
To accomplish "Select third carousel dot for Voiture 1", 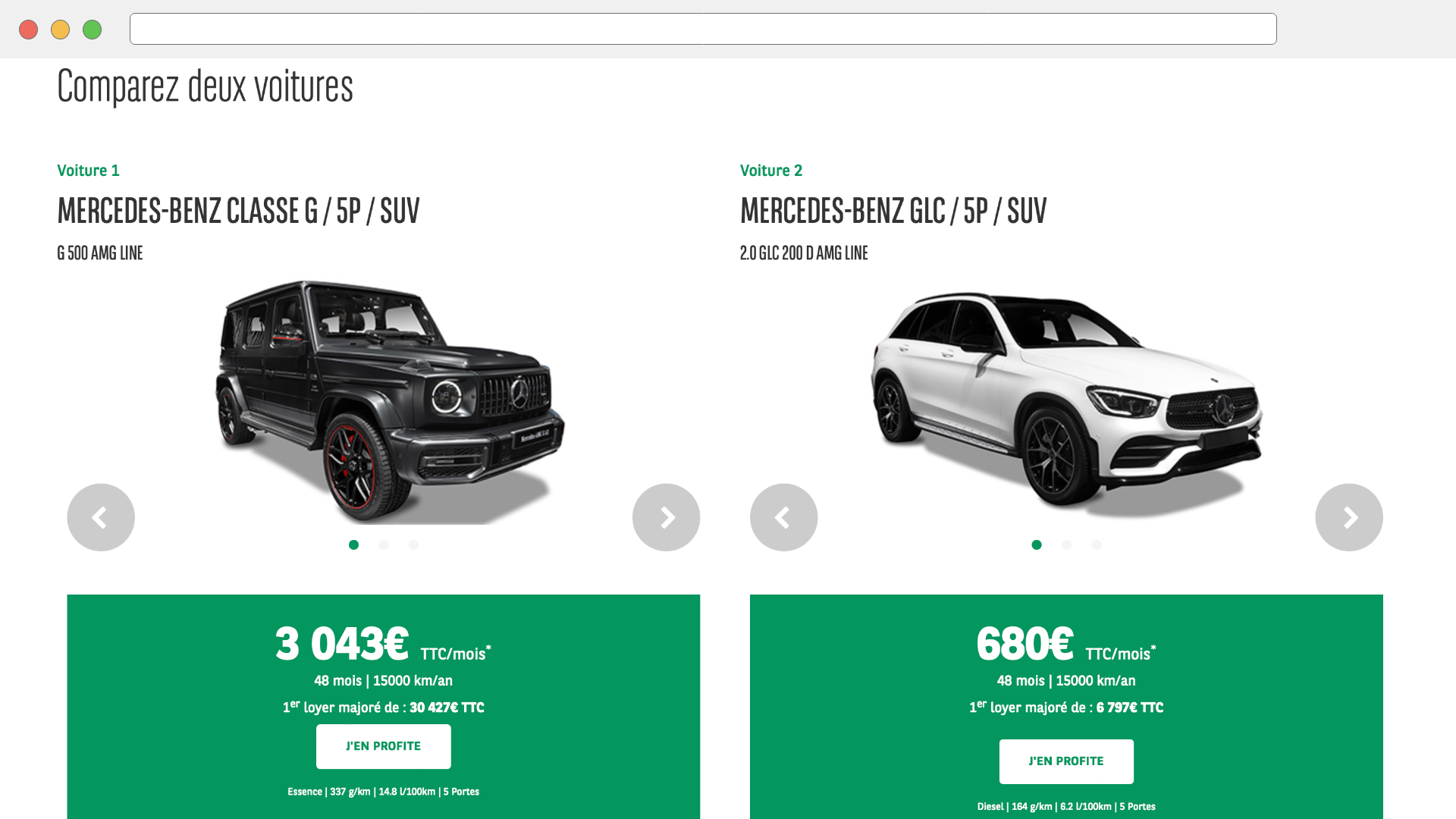I will pos(413,544).
